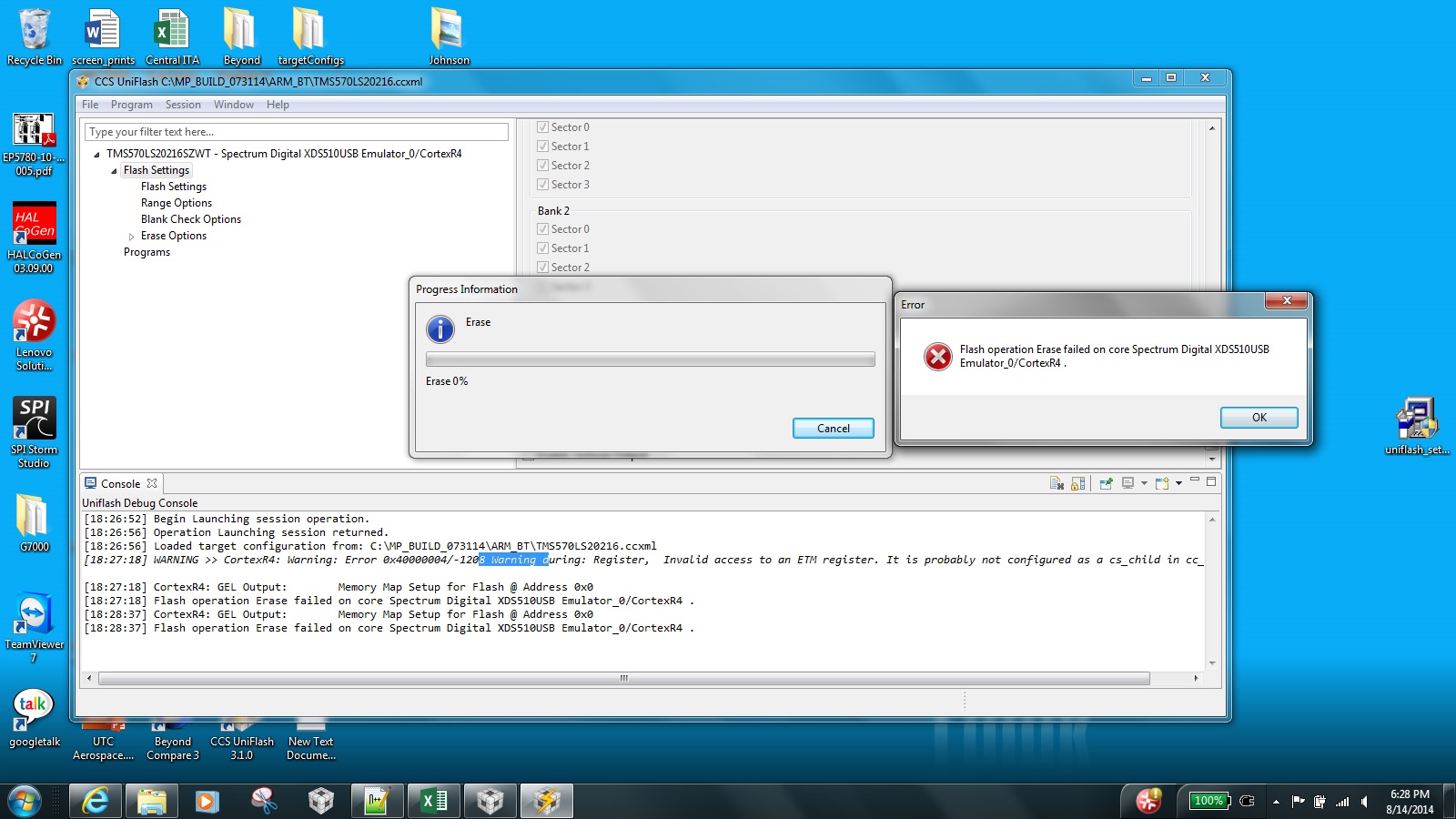Viewport: 1456px width, 819px height.
Task: Click blue info icon in Progress Information
Action: point(440,329)
